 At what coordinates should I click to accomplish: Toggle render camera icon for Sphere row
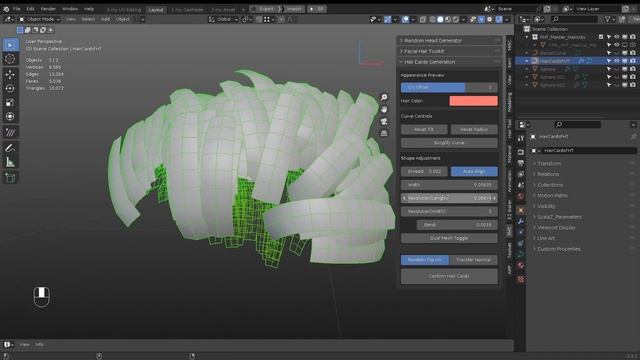(633, 69)
